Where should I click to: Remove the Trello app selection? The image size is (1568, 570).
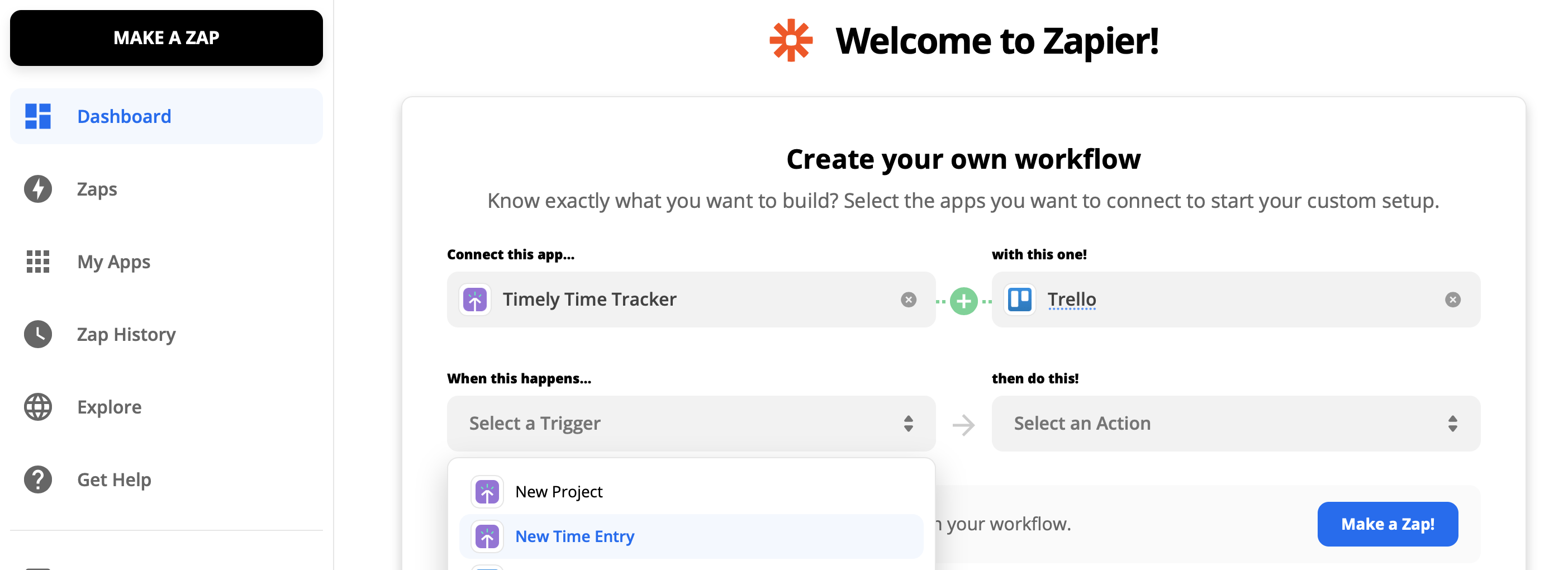[x=1452, y=300]
